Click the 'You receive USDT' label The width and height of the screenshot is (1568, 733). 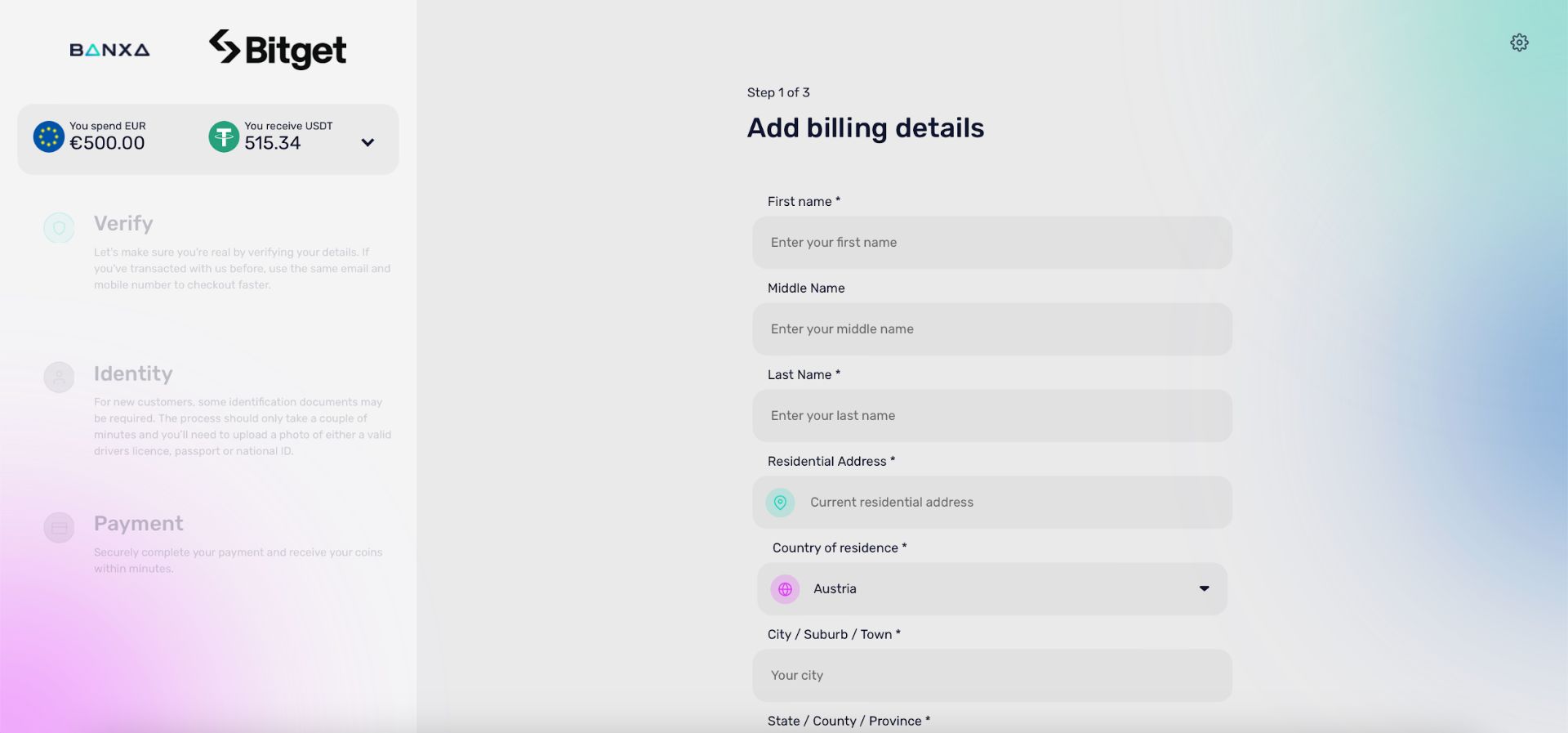(x=288, y=126)
